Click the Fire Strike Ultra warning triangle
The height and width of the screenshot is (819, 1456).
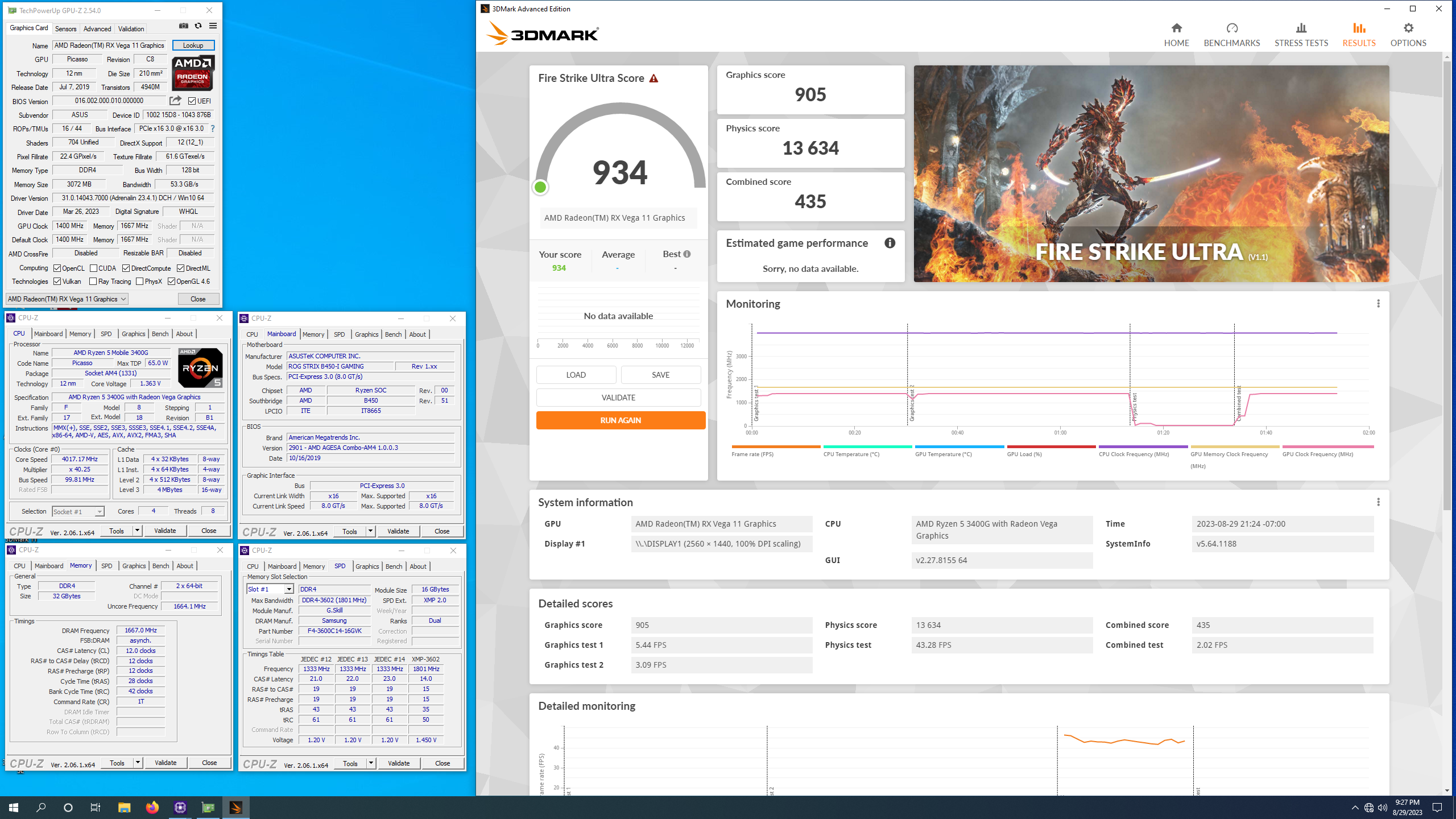click(x=653, y=78)
